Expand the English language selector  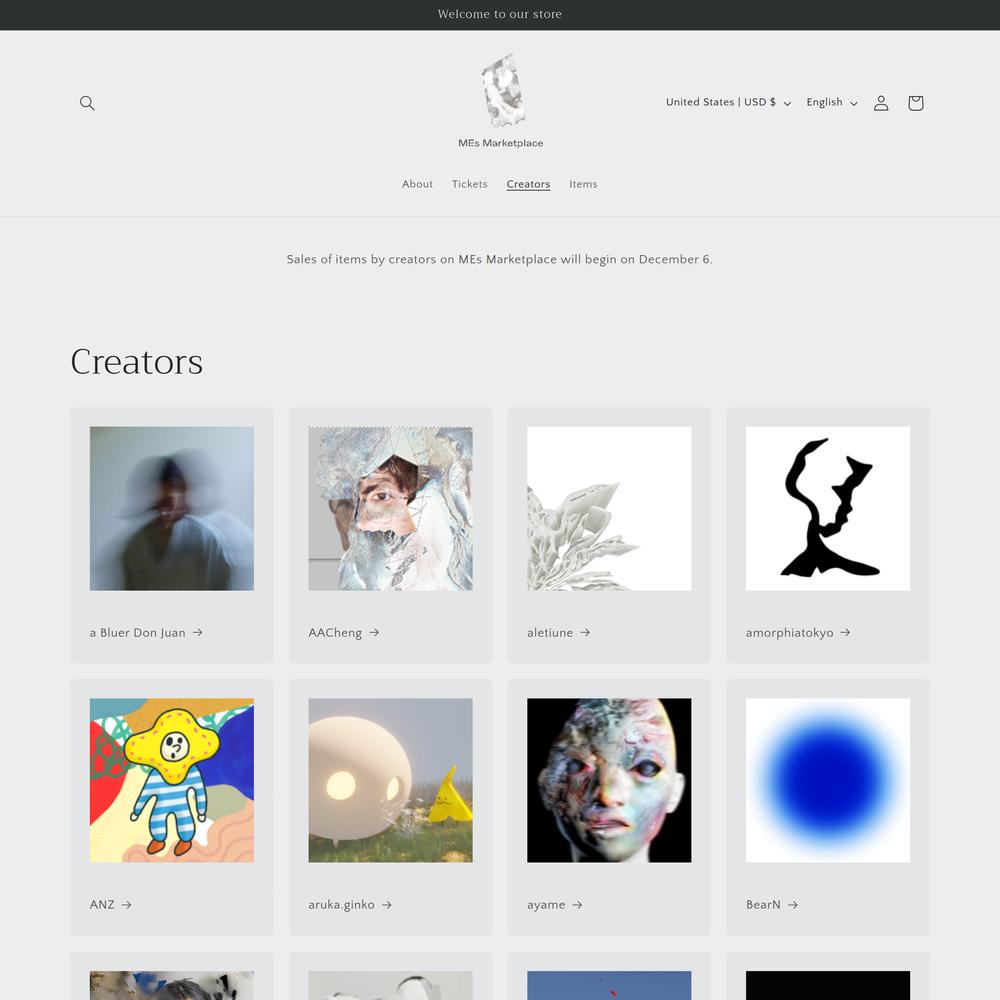coord(832,102)
